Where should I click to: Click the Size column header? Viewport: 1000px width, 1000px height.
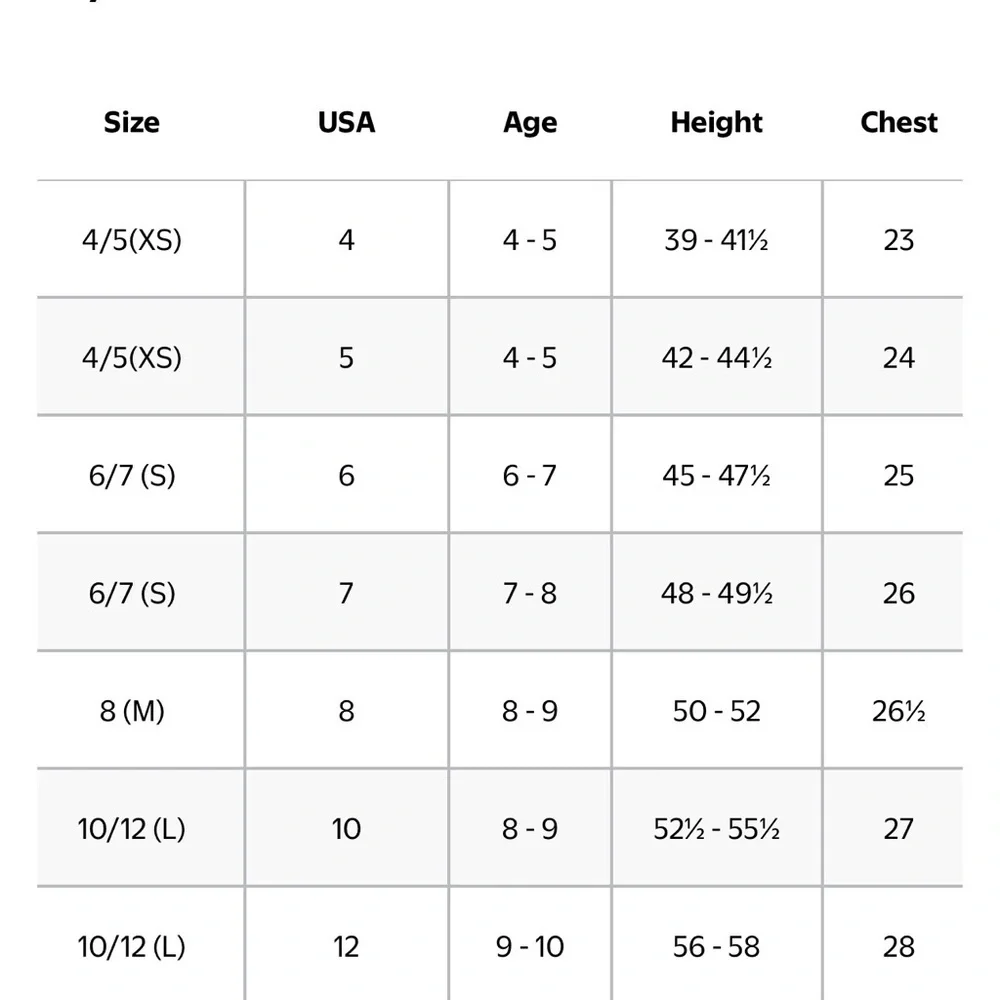click(x=131, y=122)
